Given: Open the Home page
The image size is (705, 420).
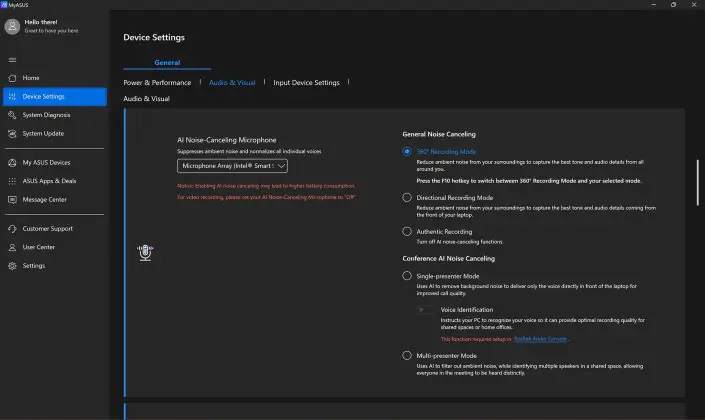Looking at the screenshot, I should click(x=55, y=78).
